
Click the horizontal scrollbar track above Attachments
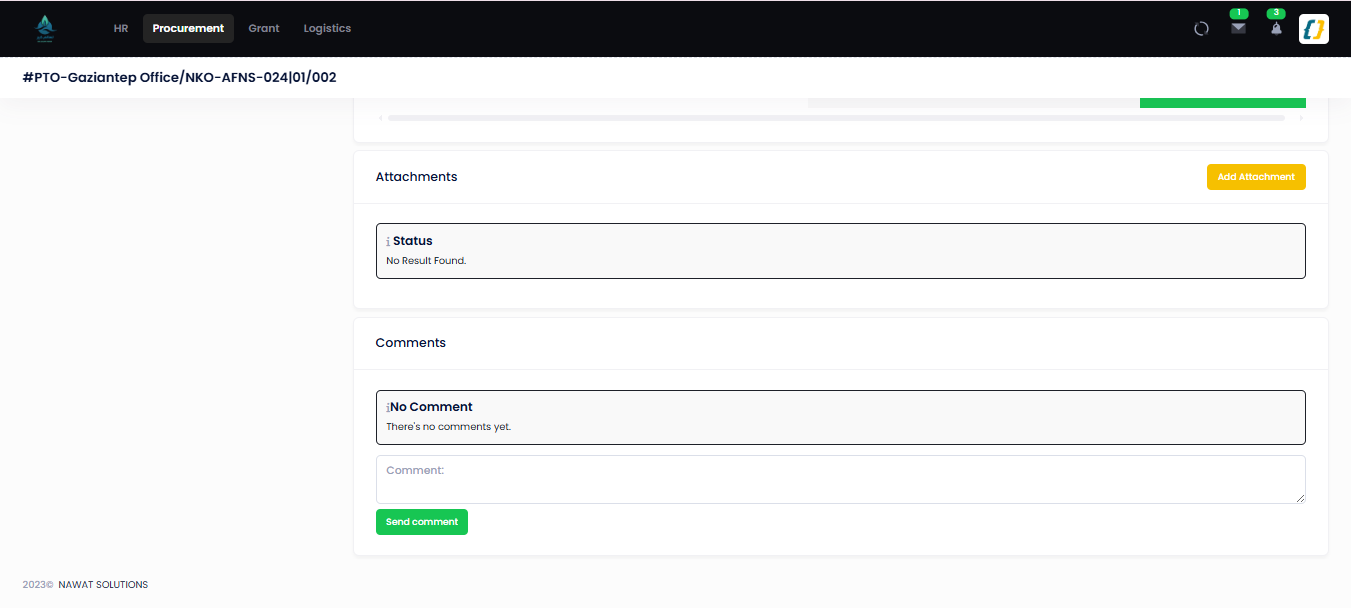coord(836,118)
